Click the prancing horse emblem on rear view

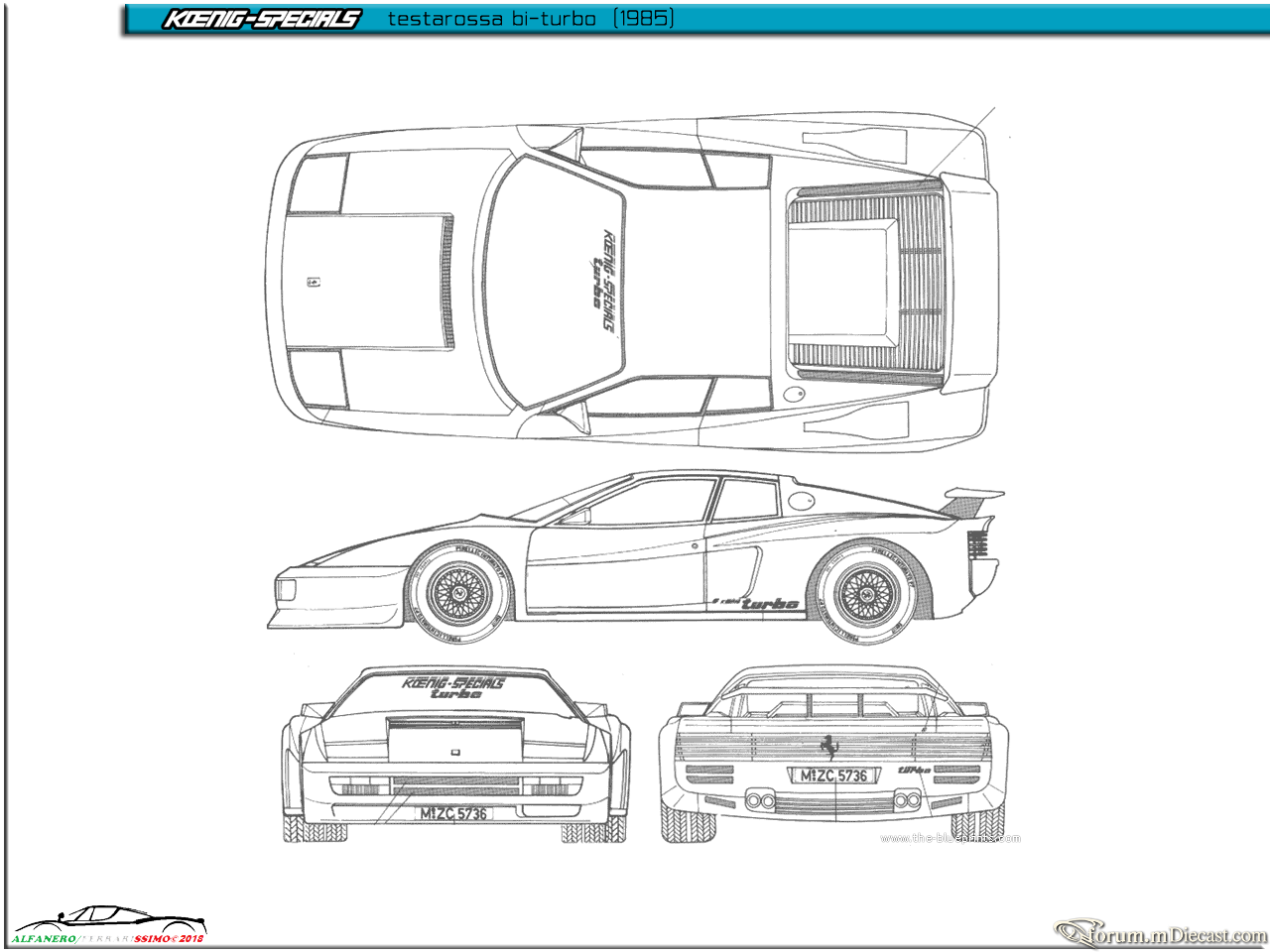(828, 746)
